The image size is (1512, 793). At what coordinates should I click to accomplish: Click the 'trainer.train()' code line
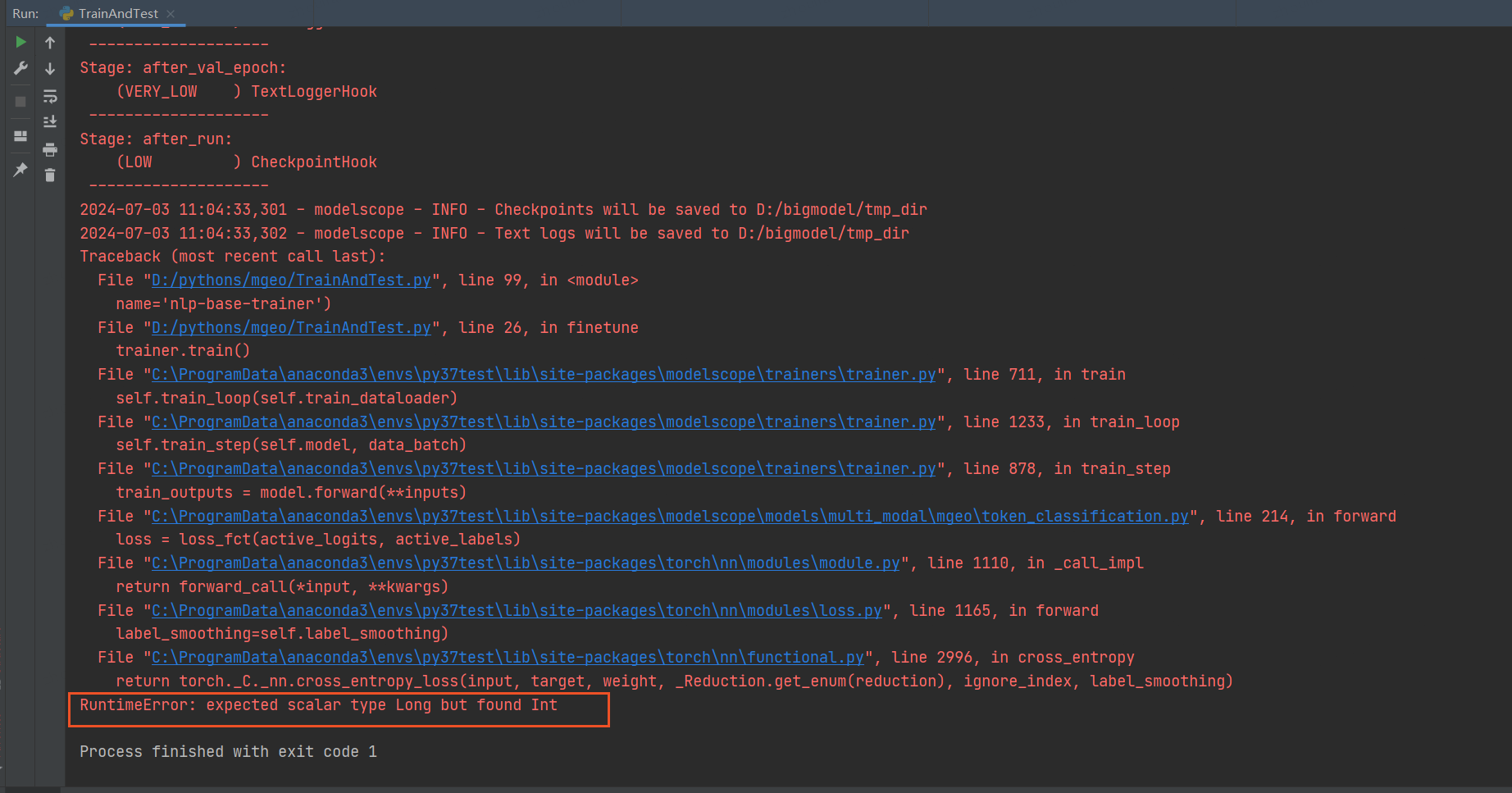coord(183,350)
